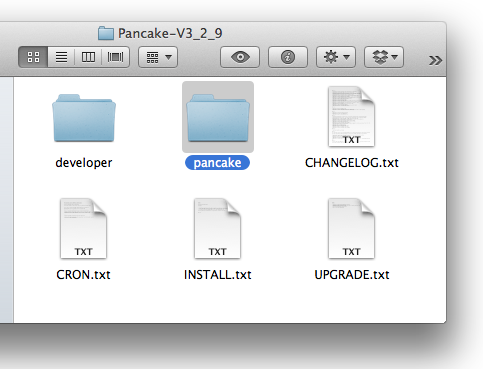This screenshot has height=369, width=483.
Task: Click the Get Info button
Action: pyautogui.click(x=288, y=57)
